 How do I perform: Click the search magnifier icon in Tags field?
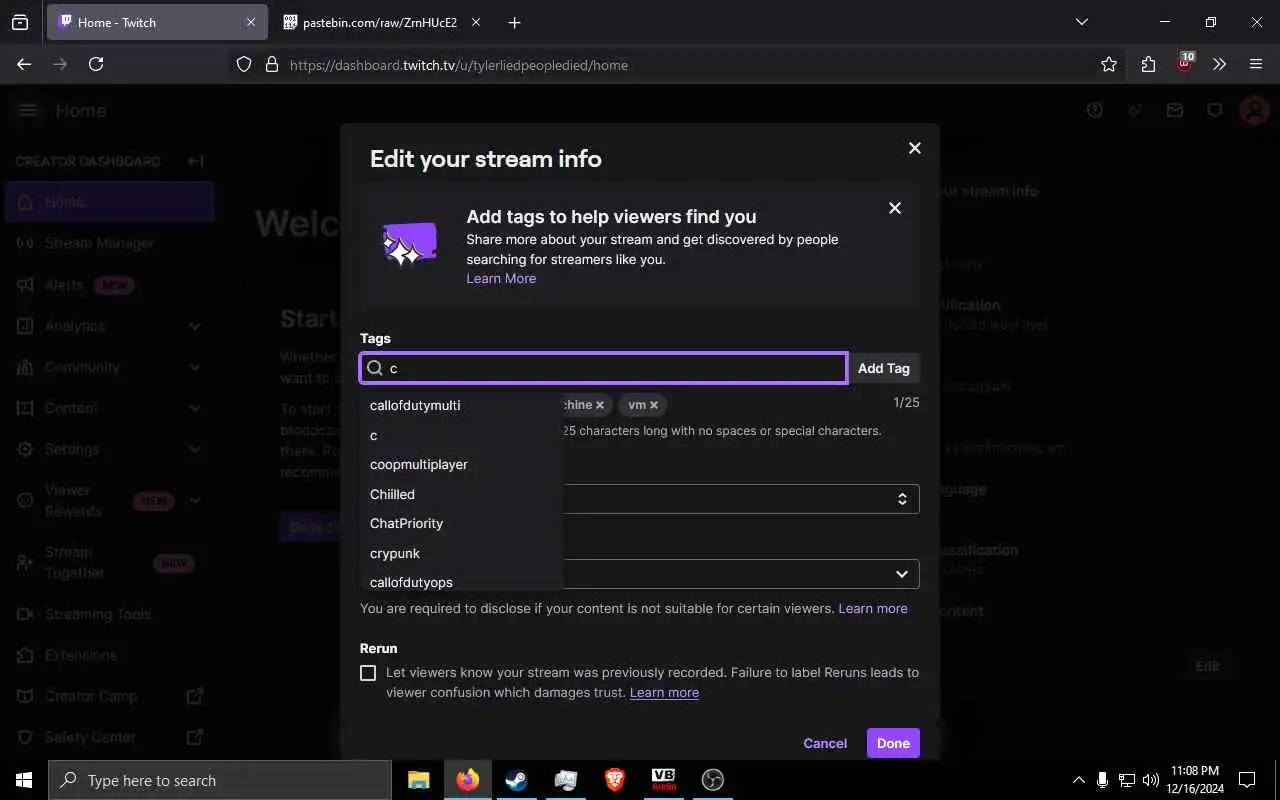(x=375, y=368)
